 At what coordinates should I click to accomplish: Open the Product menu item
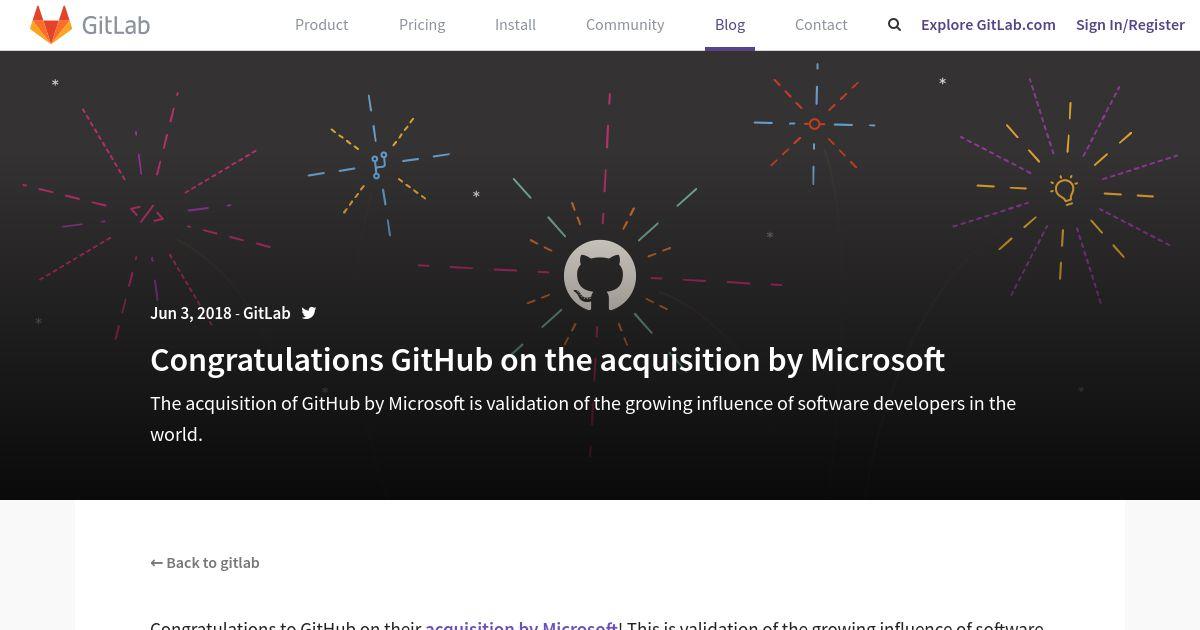322,24
